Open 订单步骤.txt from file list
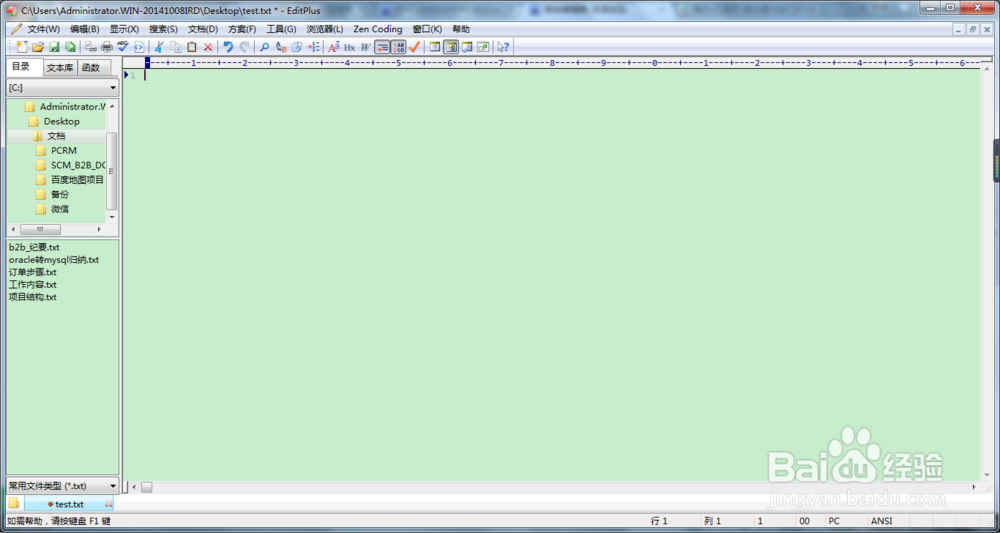This screenshot has height=533, width=1000. (33, 272)
